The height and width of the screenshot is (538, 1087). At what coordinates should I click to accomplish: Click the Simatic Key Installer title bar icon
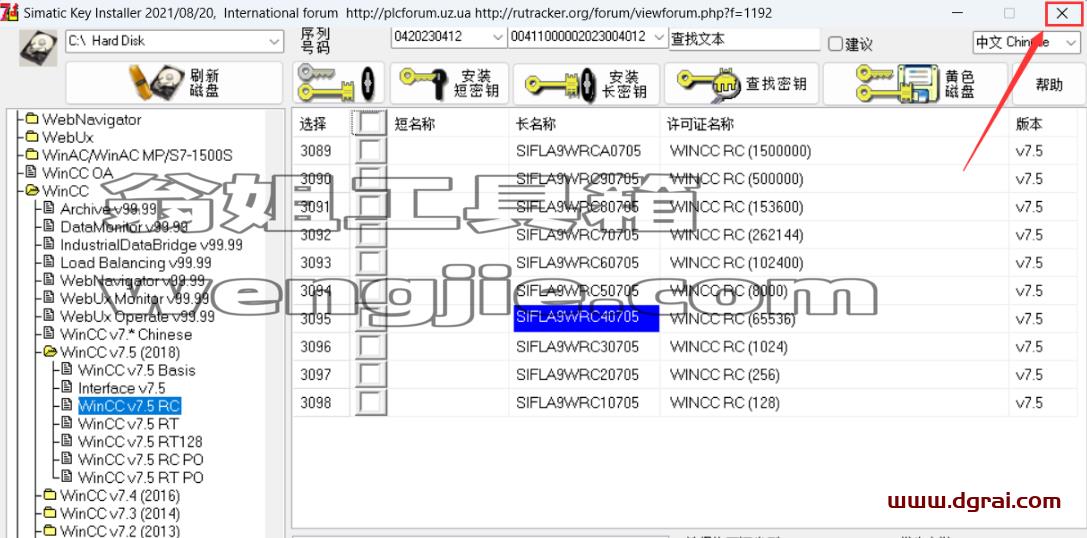[x=10, y=12]
